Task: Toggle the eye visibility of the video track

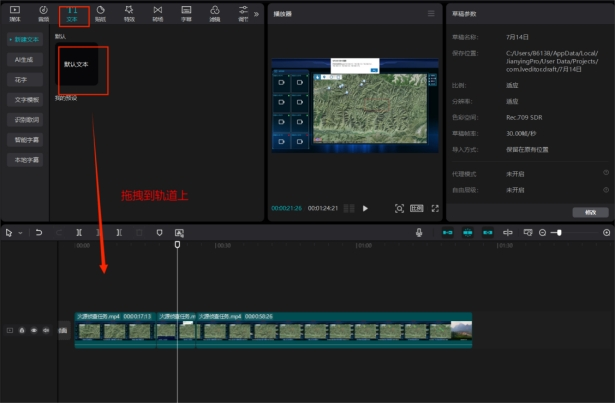Action: [33, 330]
